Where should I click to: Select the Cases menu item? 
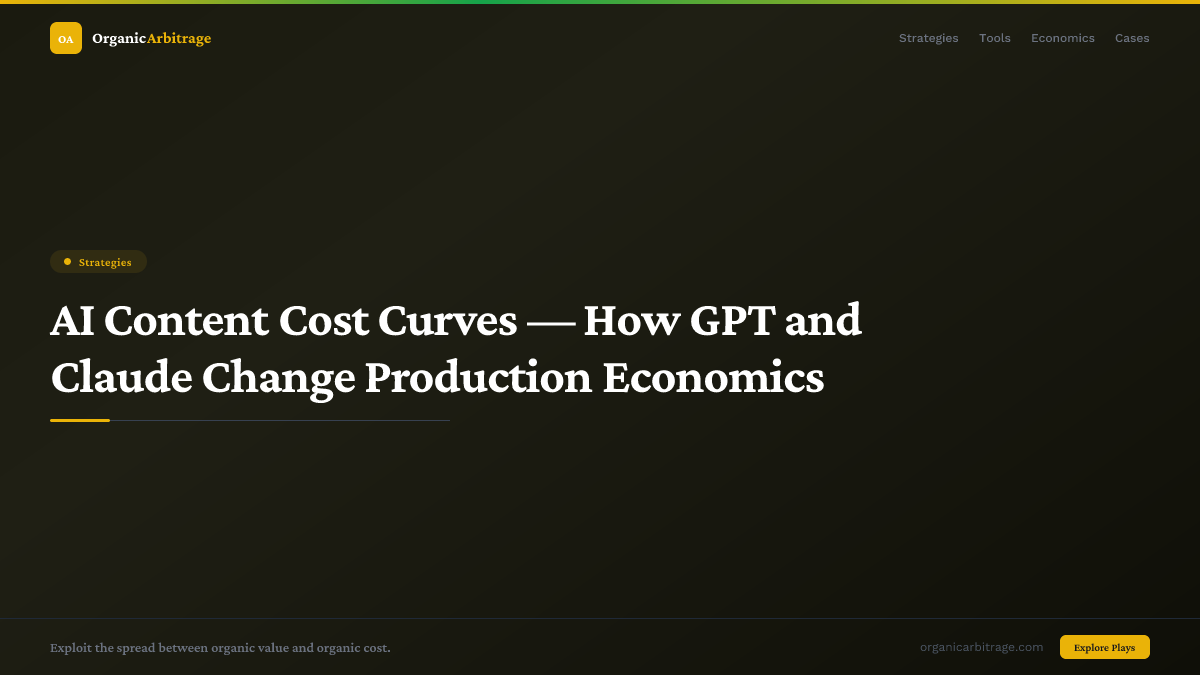coord(1132,38)
